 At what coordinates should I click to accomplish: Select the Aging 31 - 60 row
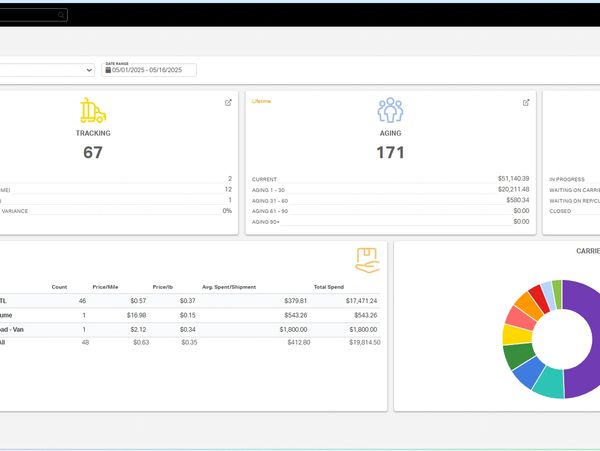[390, 200]
